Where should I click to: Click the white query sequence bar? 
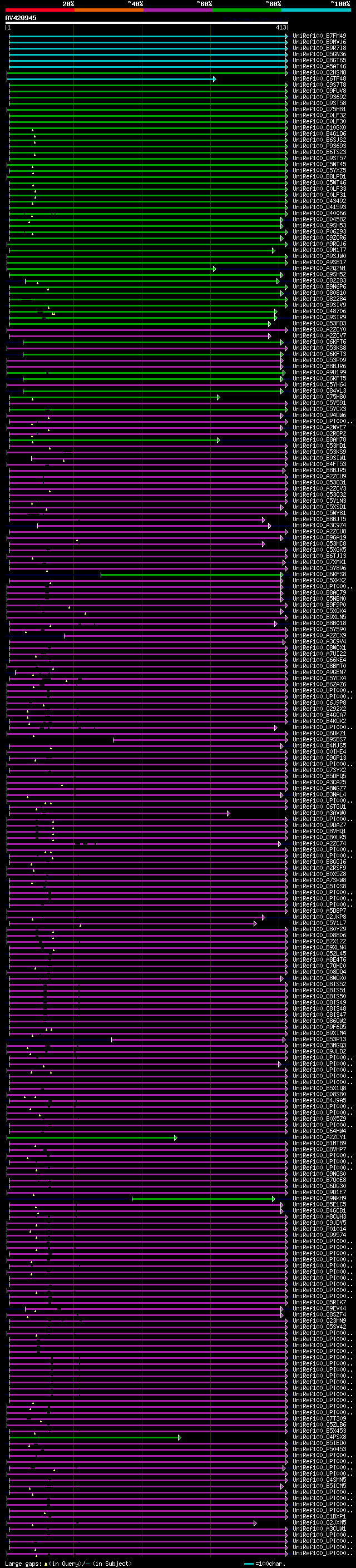pos(147,22)
